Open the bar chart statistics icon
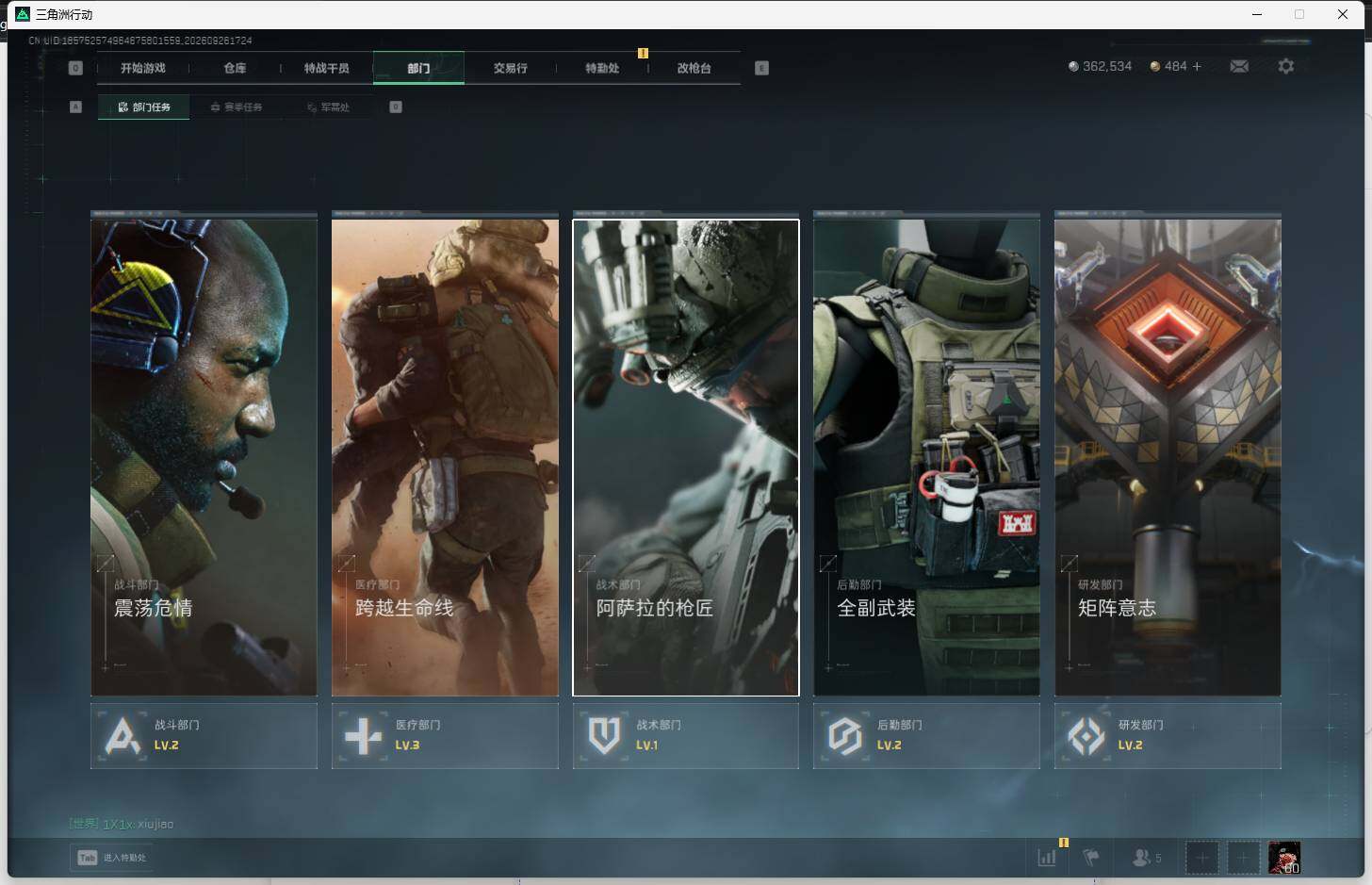The width and height of the screenshot is (1372, 885). tap(1047, 858)
